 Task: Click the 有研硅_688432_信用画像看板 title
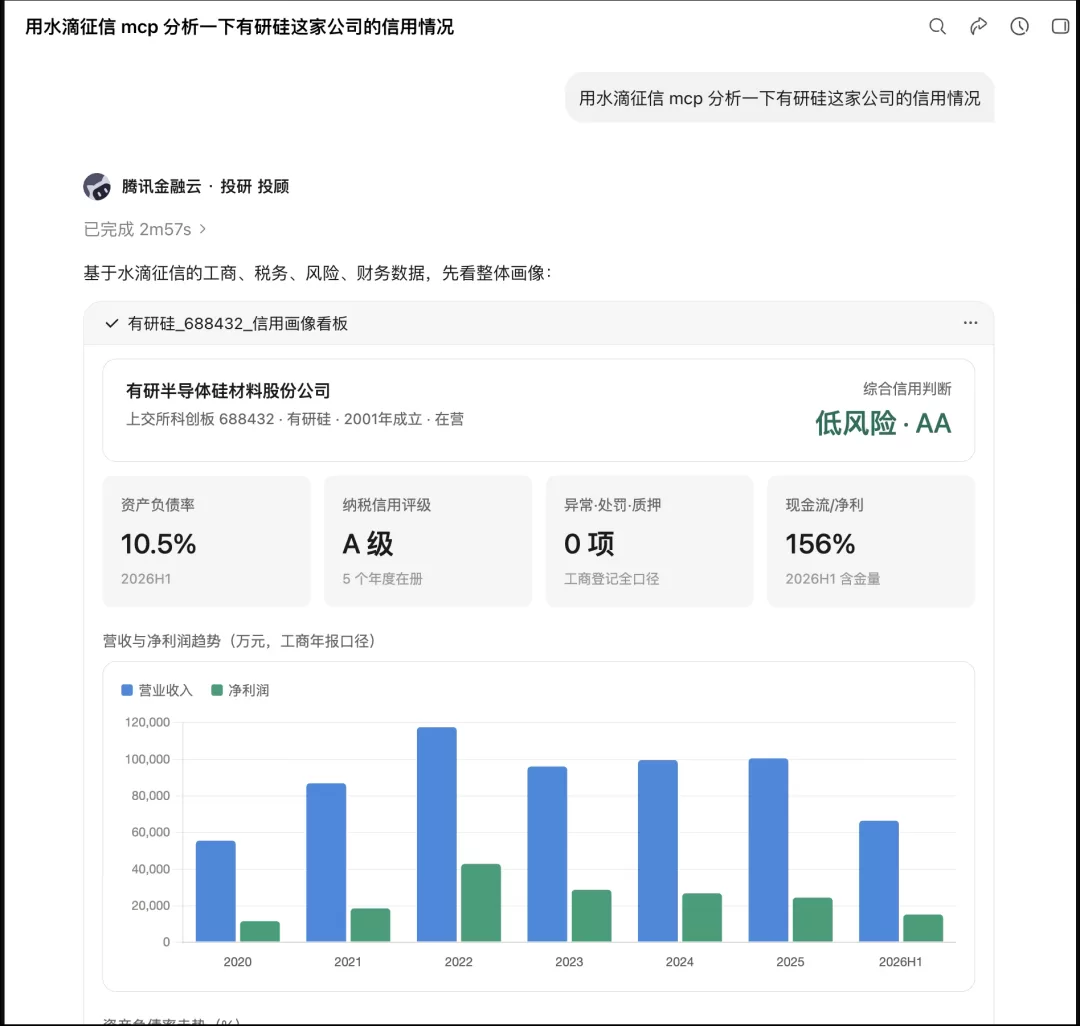click(238, 324)
